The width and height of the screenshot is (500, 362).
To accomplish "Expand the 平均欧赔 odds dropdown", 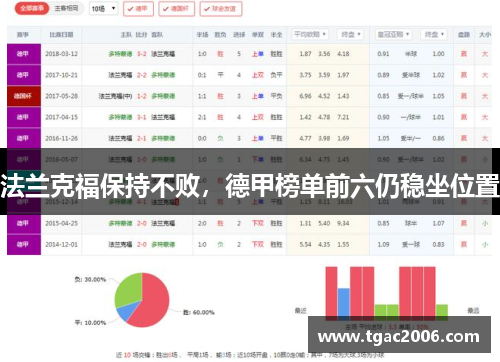I will tap(310, 34).
